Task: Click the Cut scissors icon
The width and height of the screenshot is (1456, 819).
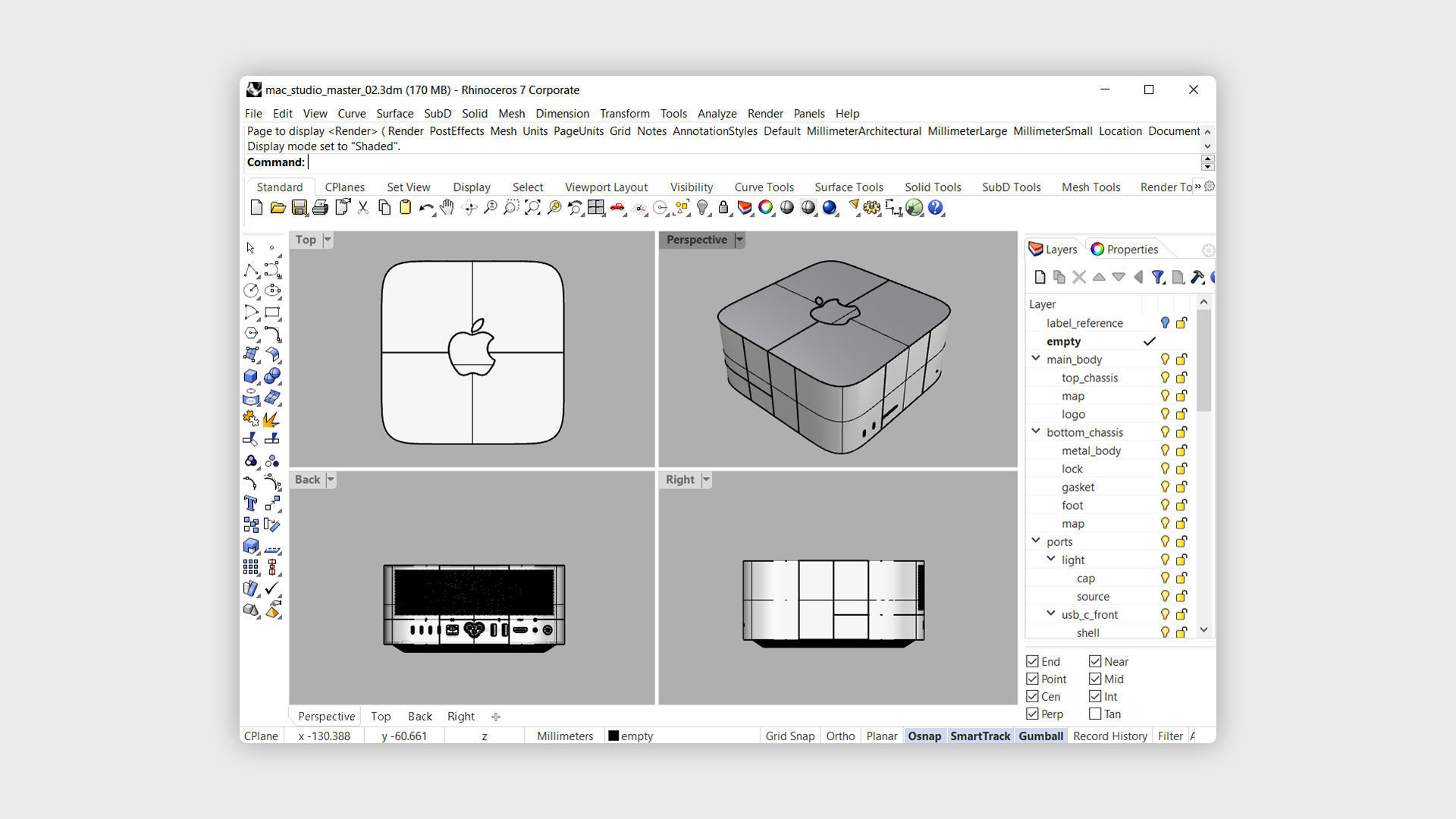Action: 363,208
